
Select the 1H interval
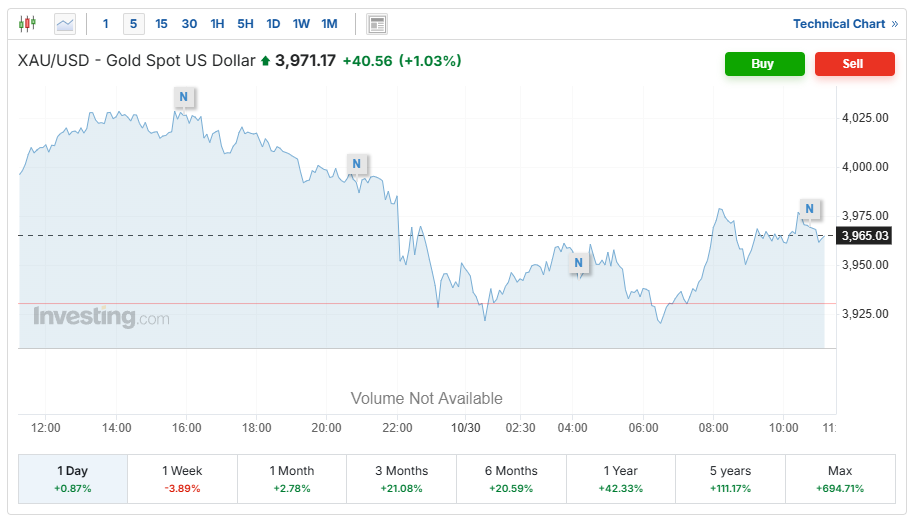pyautogui.click(x=217, y=24)
